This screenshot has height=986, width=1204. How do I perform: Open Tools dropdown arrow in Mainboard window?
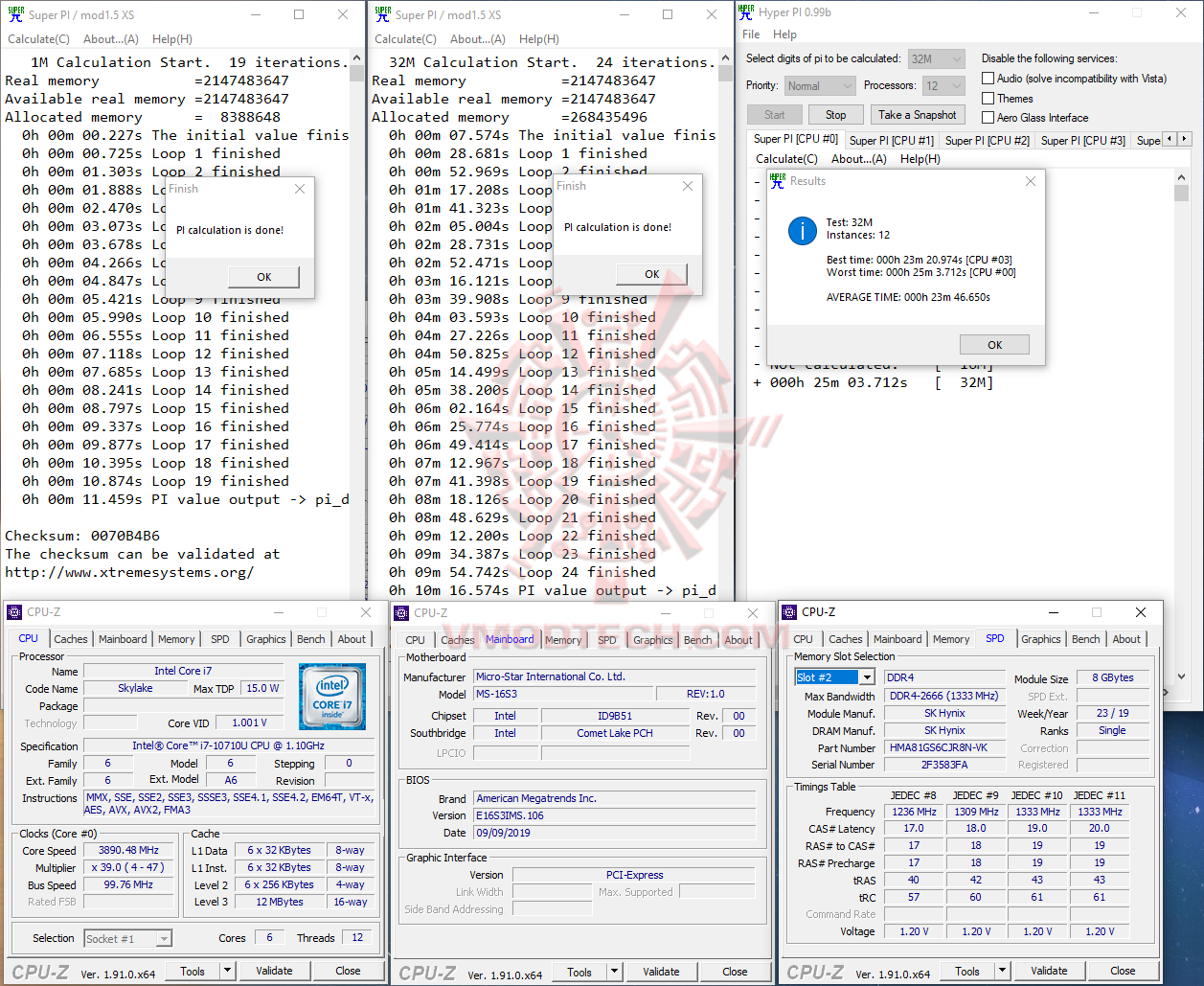coord(615,972)
